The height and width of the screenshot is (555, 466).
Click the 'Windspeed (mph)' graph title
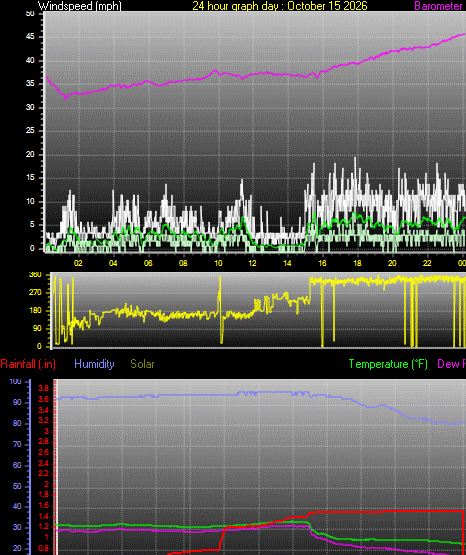80,6
